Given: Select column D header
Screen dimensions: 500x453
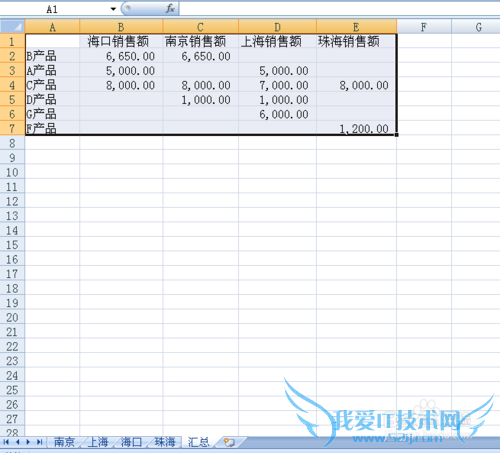Looking at the screenshot, I should click(x=277, y=27).
